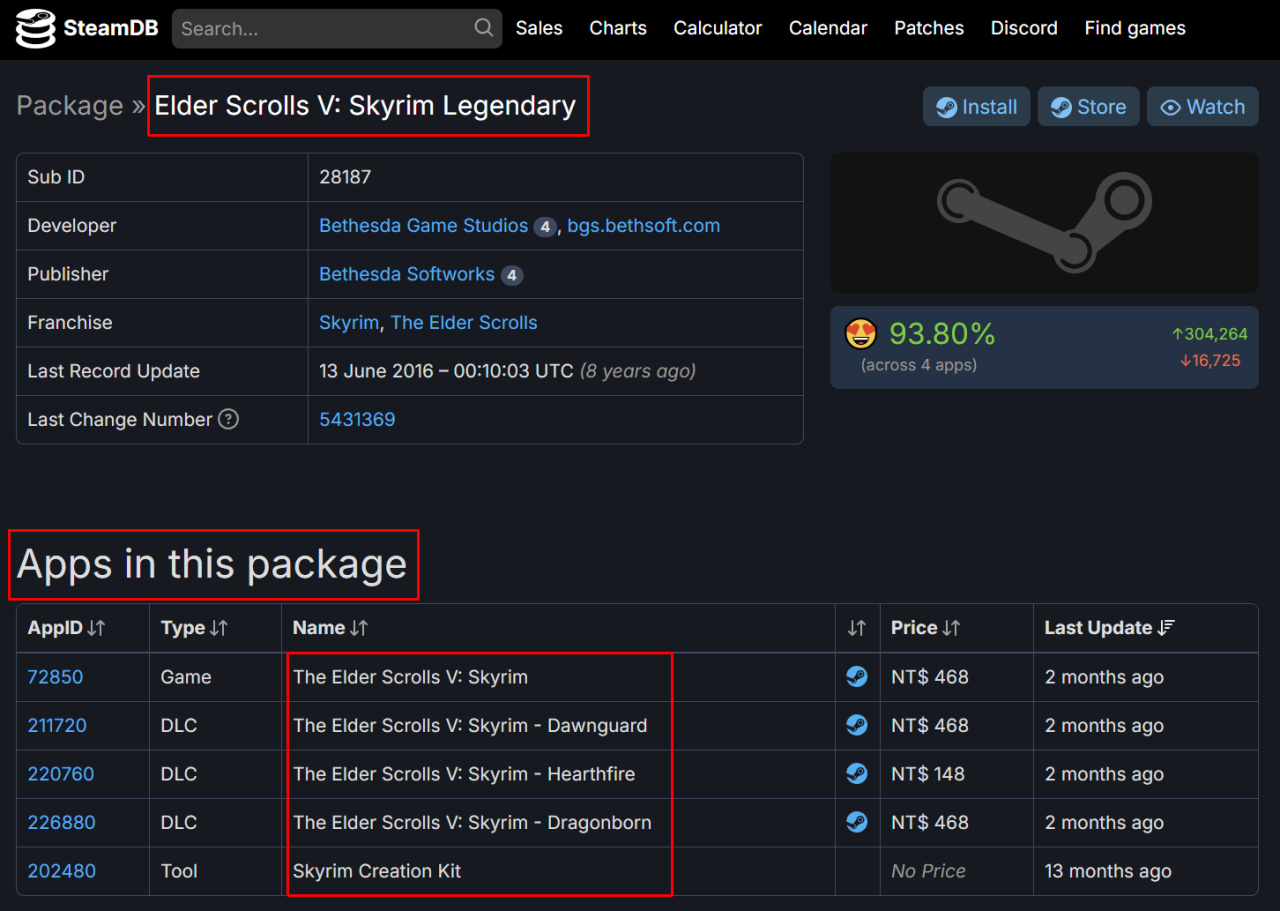Open the Patches menu item
Screen dimensions: 1280x911
coord(929,28)
